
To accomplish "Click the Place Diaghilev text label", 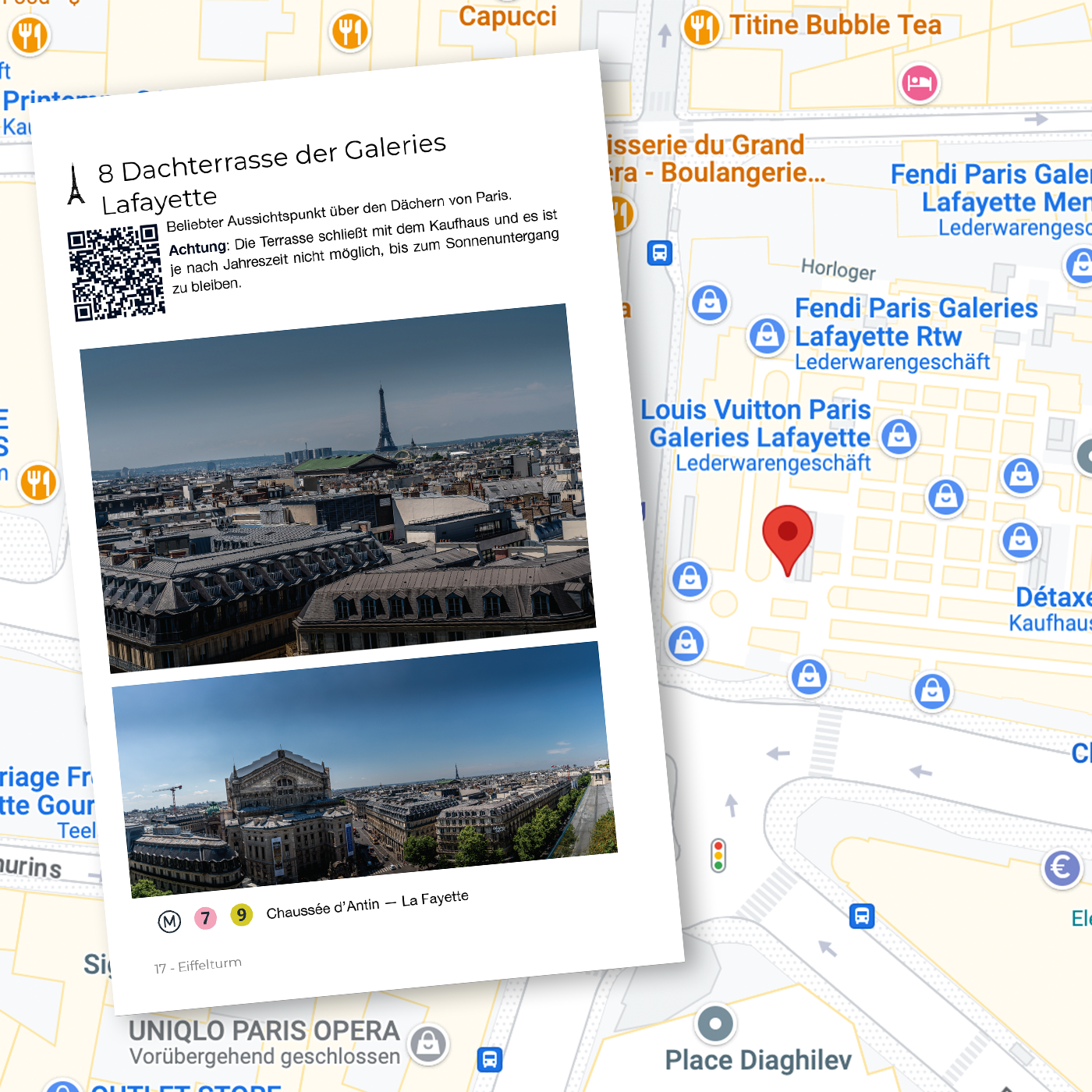I will tap(757, 1060).
